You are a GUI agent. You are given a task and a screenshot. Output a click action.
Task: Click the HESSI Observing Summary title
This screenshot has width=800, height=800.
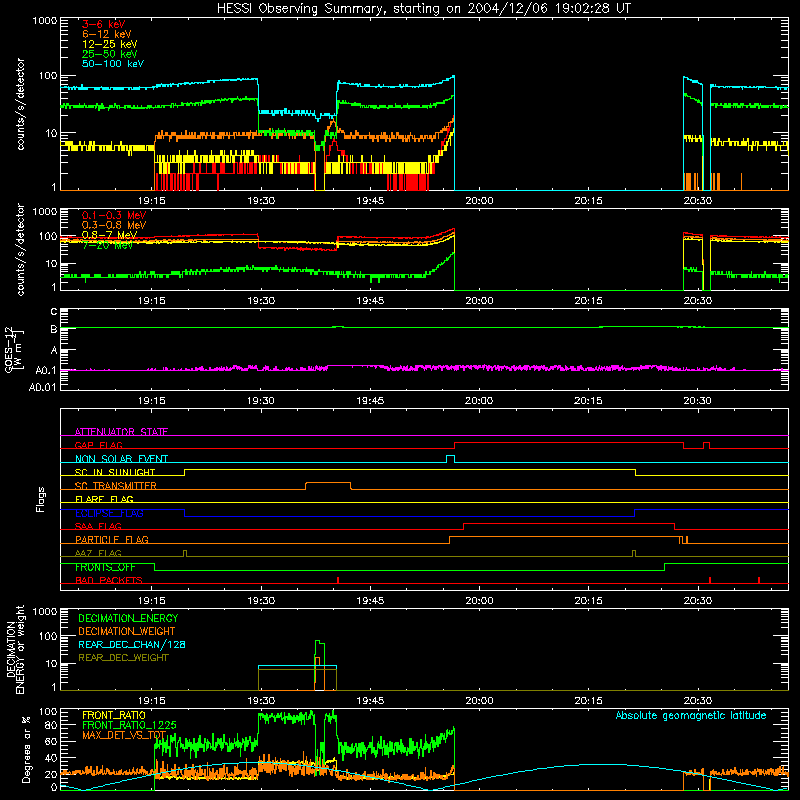coord(424,9)
